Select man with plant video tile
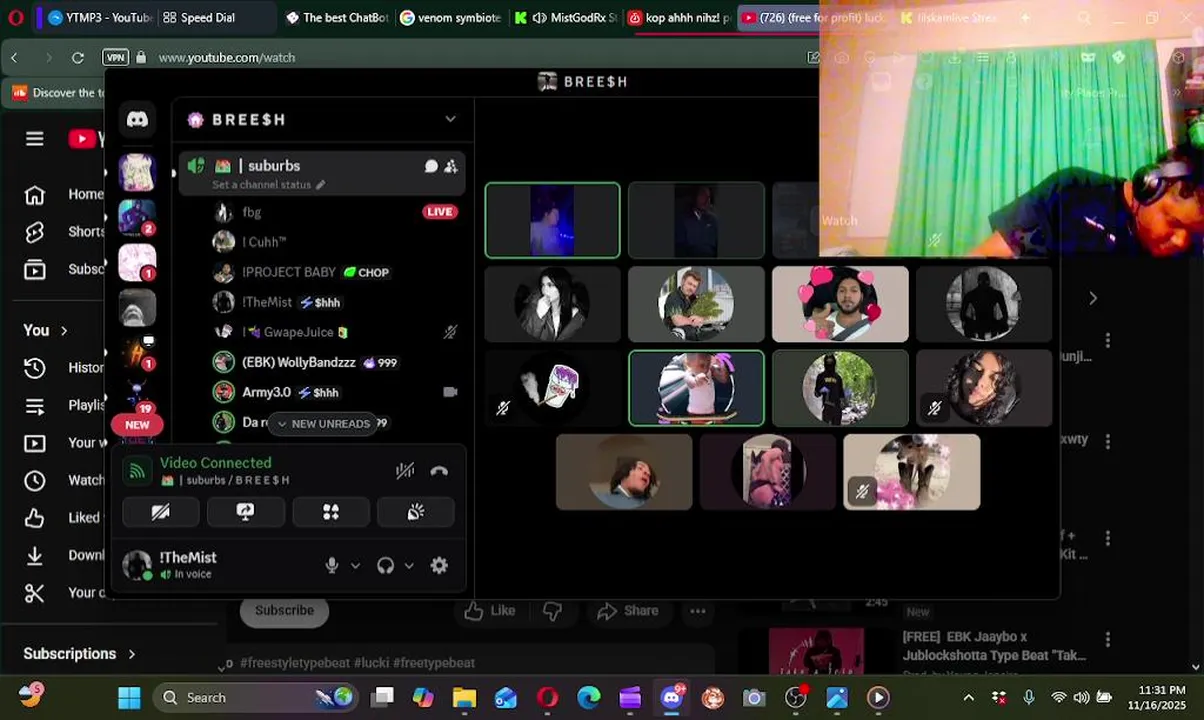This screenshot has width=1204, height=720. 696,304
